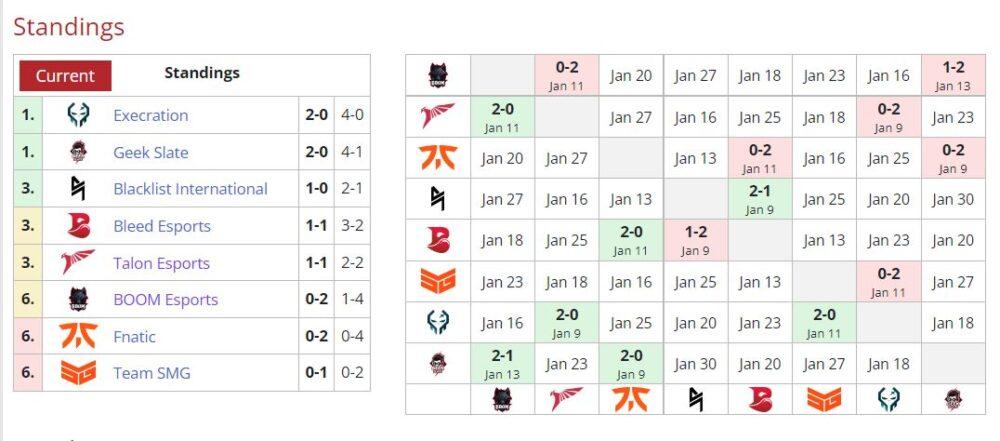Screen dimensions: 1000x441
Task: Select the Current tab button
Action: coord(65,76)
